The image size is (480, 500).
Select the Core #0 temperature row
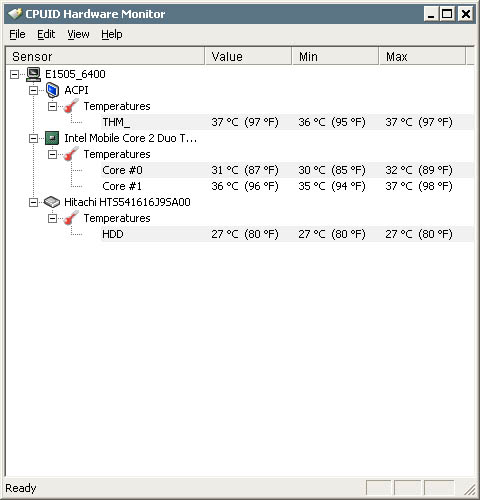pos(287,170)
